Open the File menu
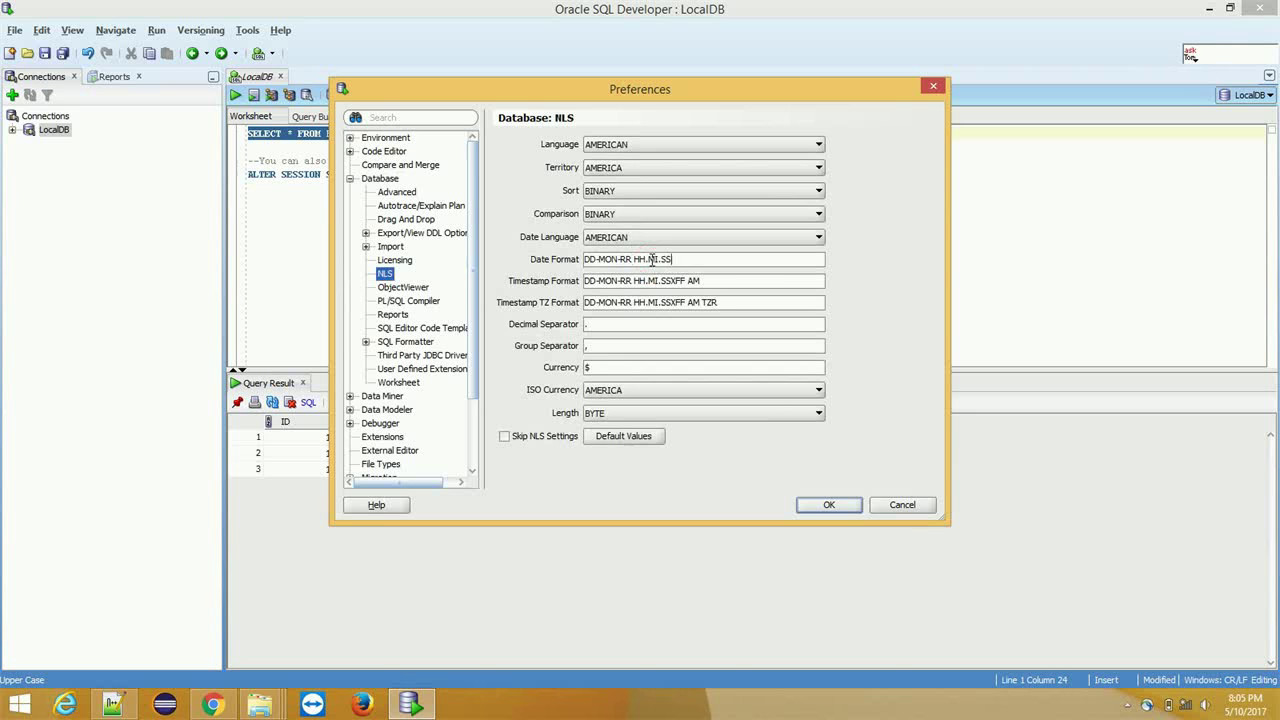 tap(15, 30)
